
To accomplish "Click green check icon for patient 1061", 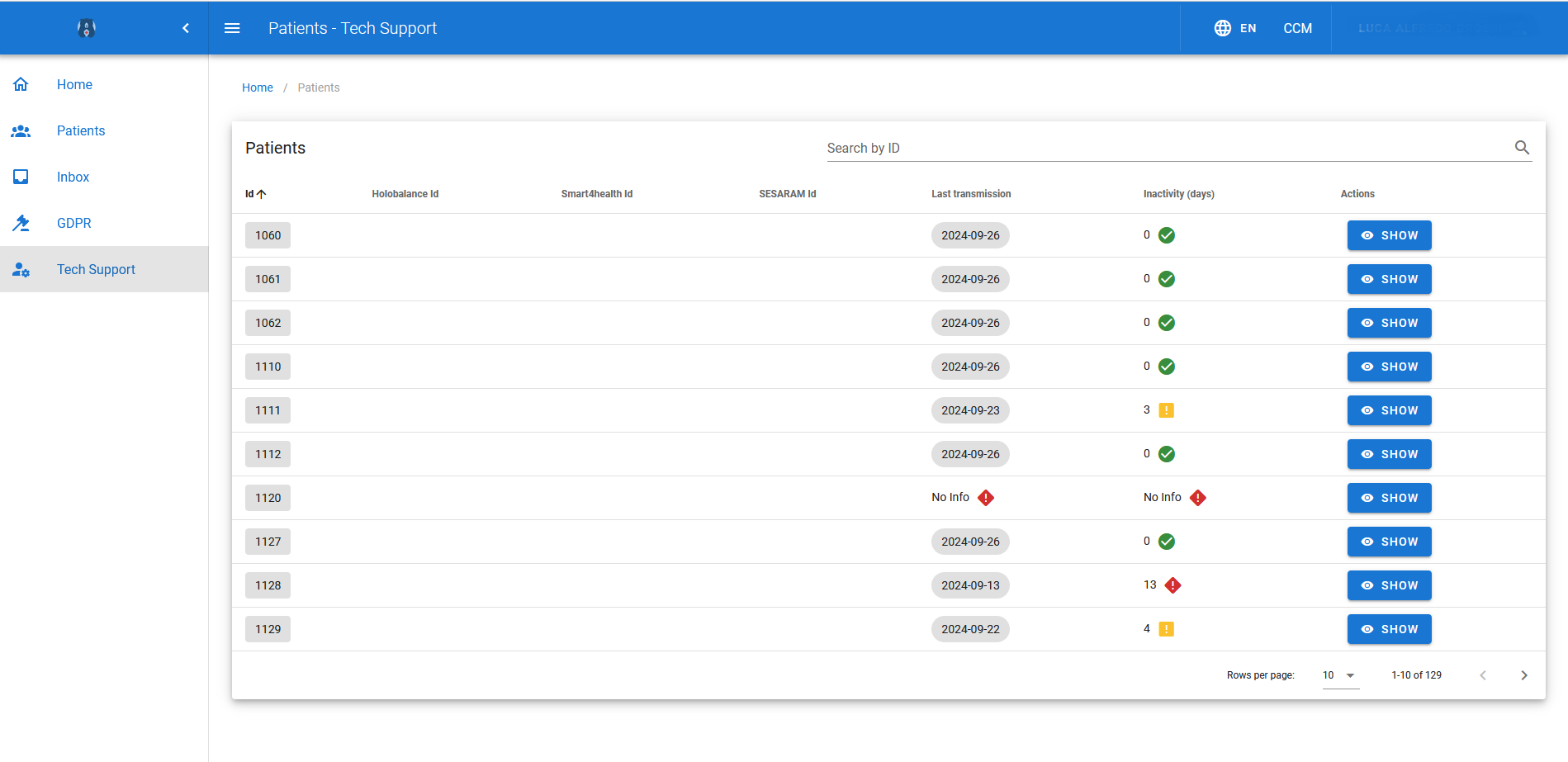I will [1166, 279].
